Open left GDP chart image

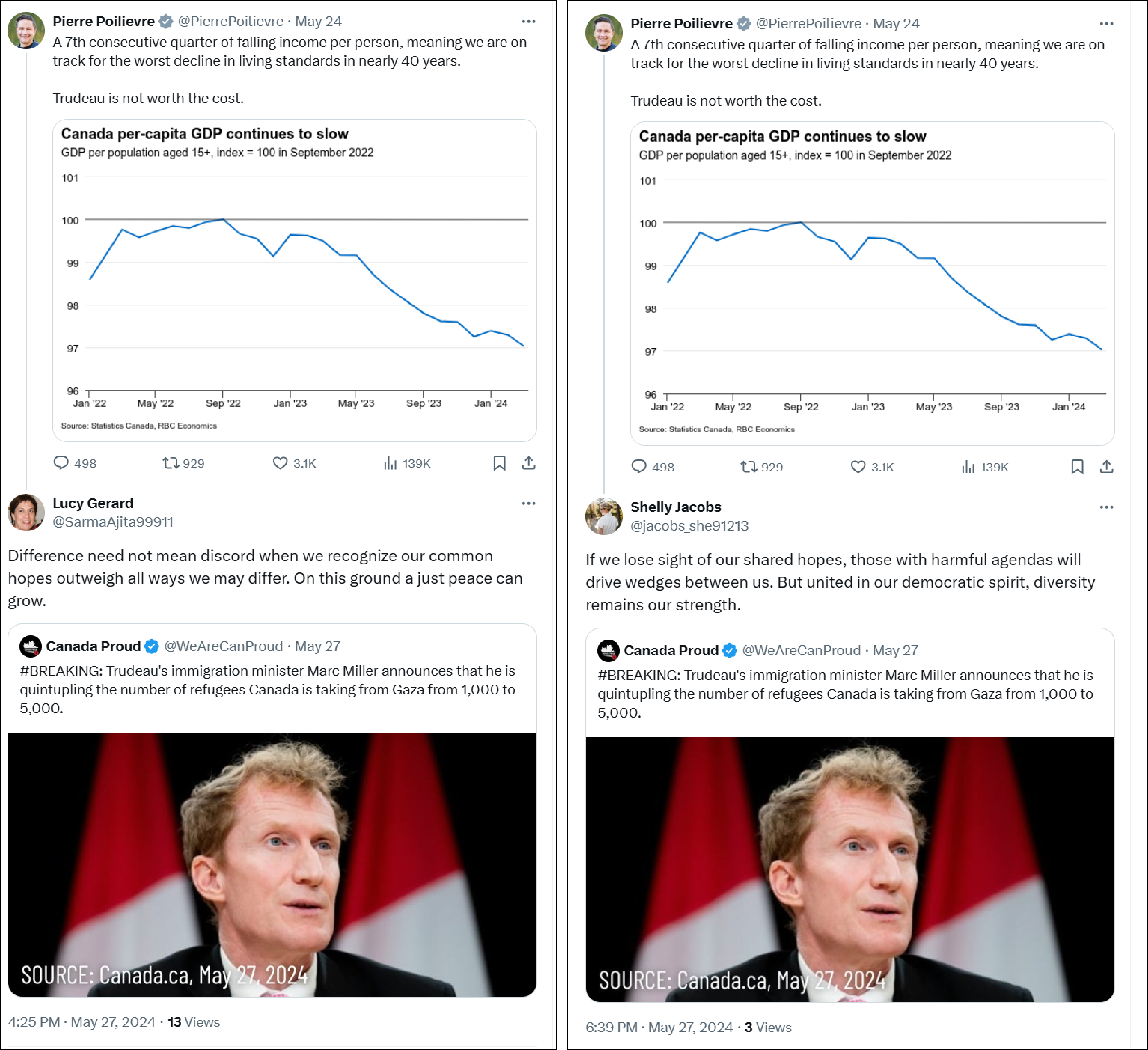294,280
